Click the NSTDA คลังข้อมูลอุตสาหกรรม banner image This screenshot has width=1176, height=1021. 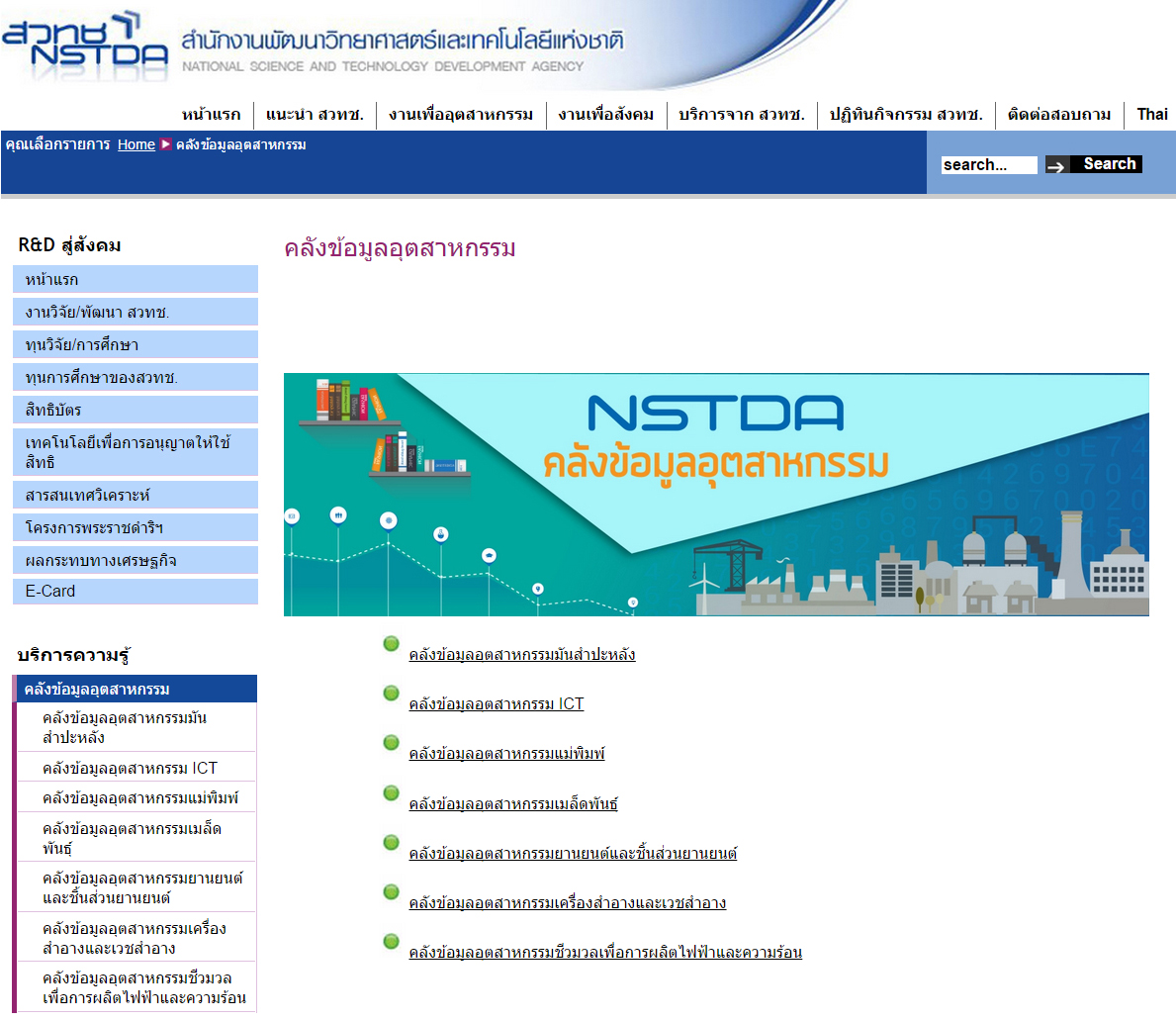716,495
